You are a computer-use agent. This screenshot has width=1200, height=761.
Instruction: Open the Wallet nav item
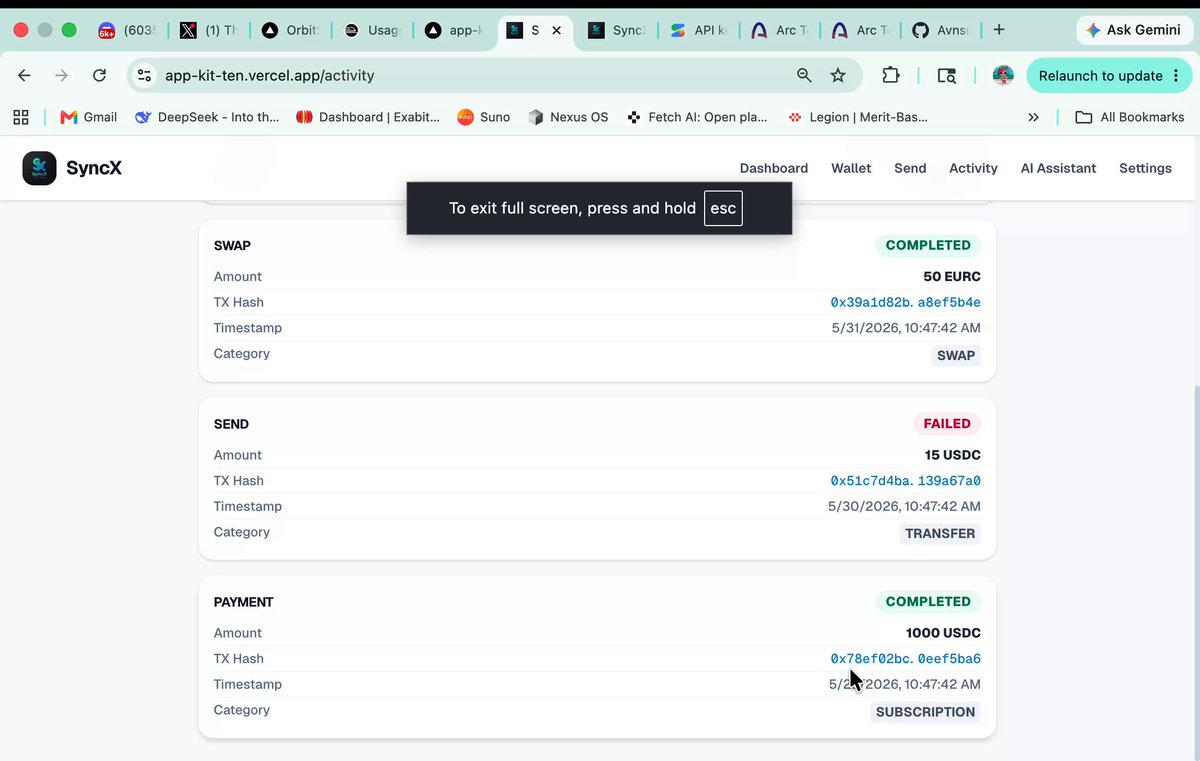tap(851, 168)
